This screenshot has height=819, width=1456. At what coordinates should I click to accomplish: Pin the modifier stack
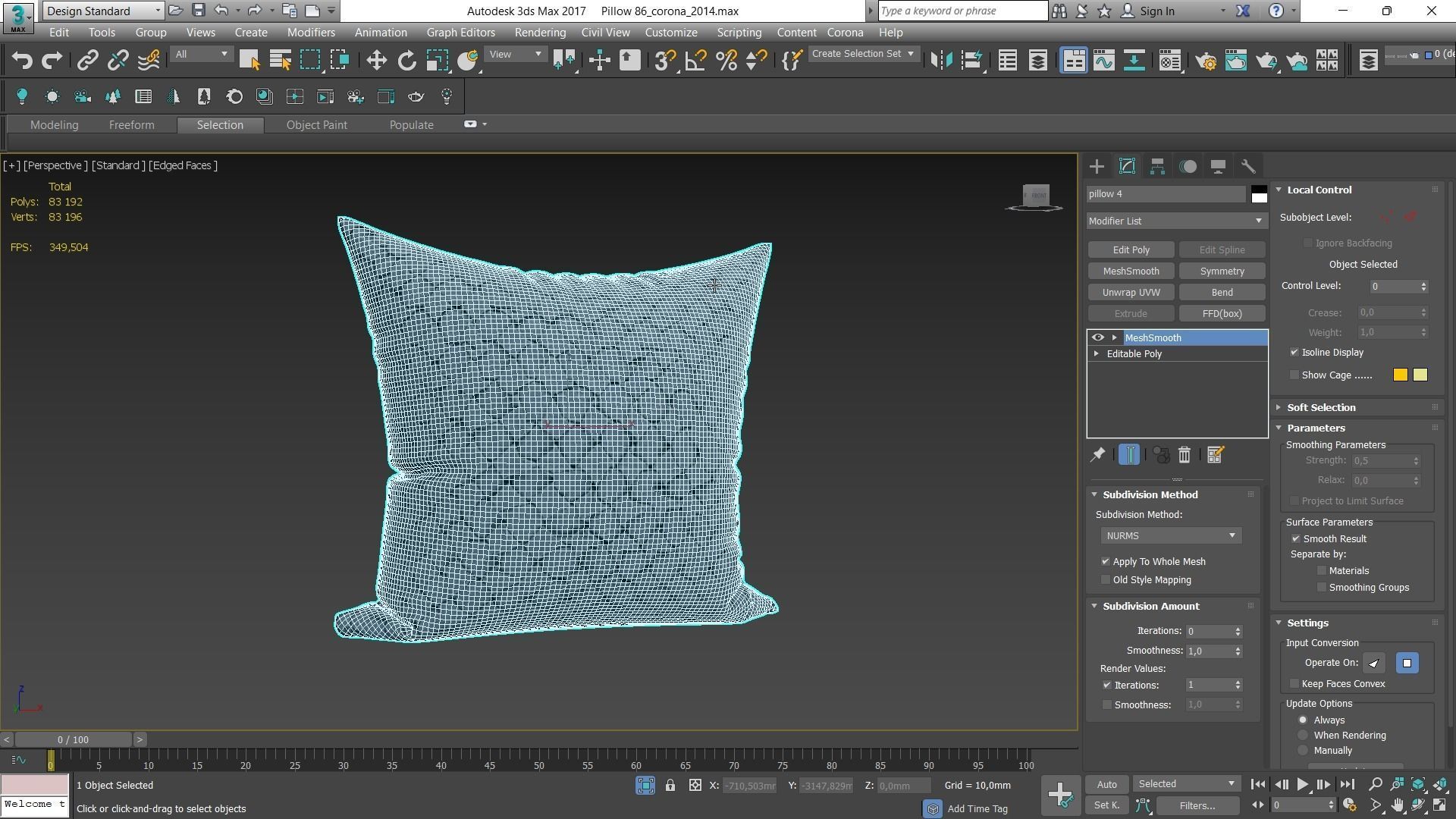pyautogui.click(x=1097, y=455)
